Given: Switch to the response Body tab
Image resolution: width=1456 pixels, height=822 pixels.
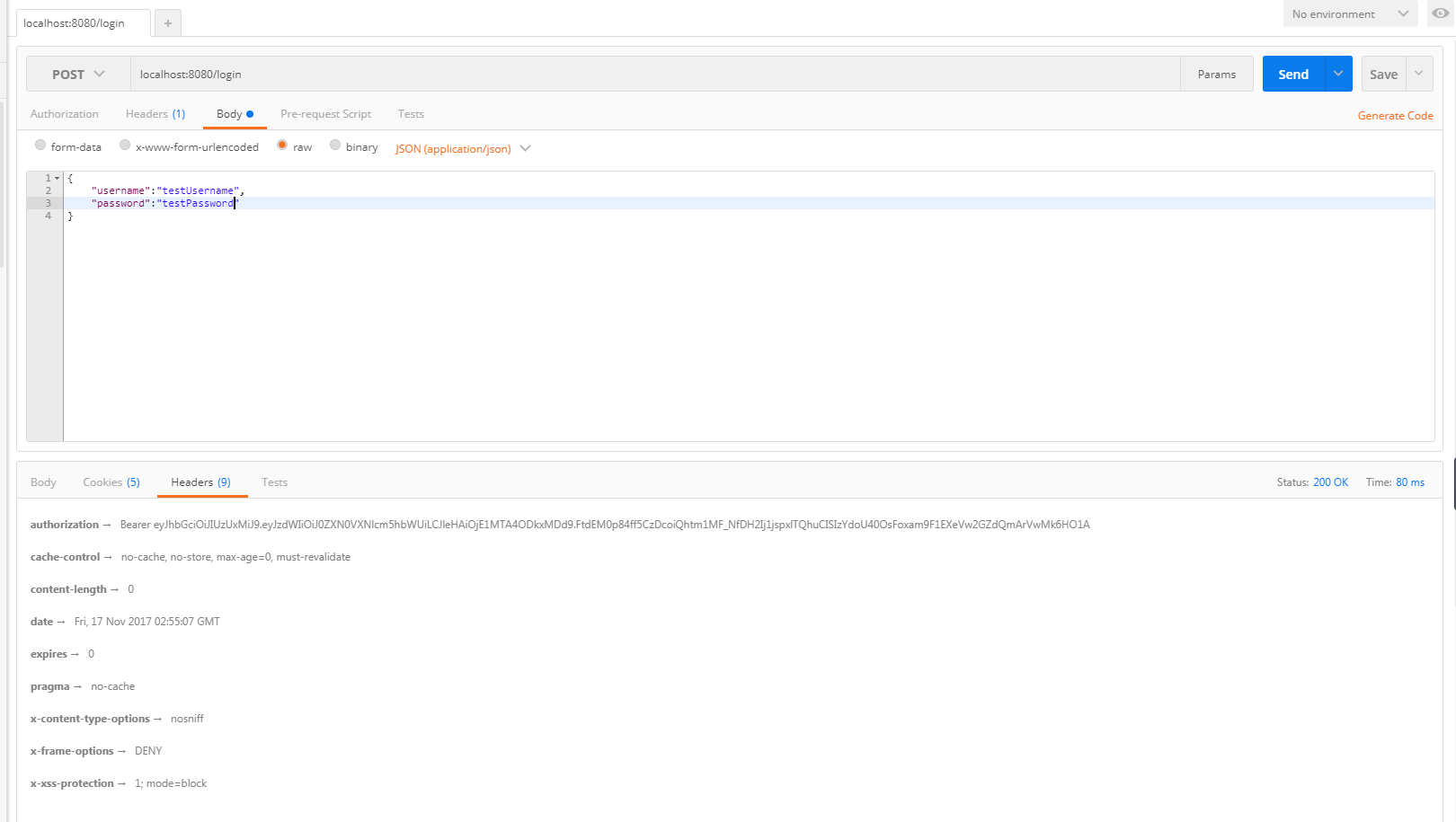Looking at the screenshot, I should click(43, 482).
